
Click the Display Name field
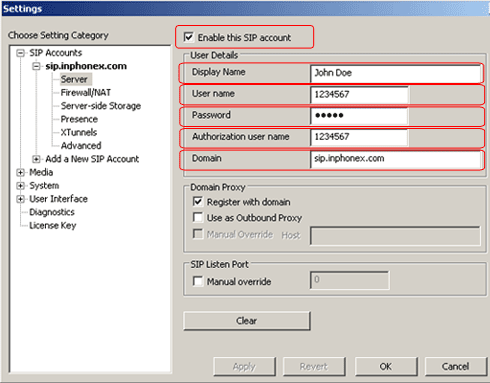[x=395, y=73]
